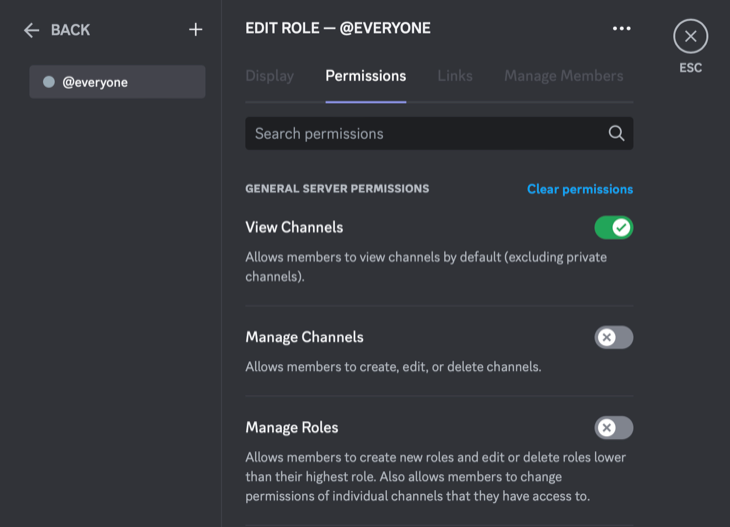Screen dimensions: 730x527
Task: Click 'Allows members to create new roles' description
Action: (x=435, y=477)
